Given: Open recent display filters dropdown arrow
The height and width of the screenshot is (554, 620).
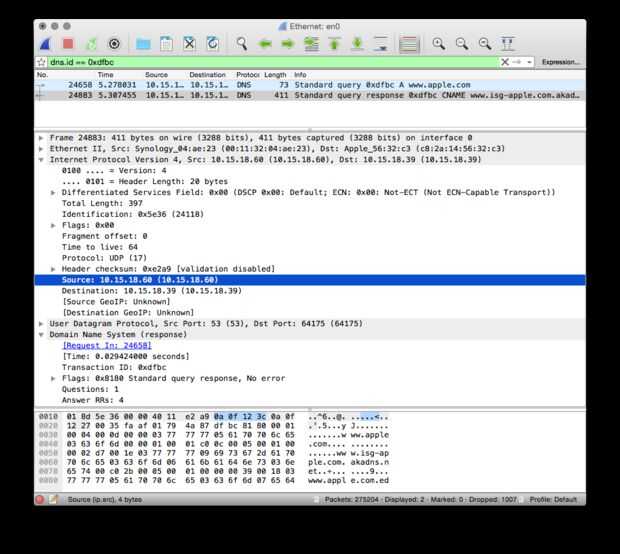Looking at the screenshot, I should pos(529,62).
